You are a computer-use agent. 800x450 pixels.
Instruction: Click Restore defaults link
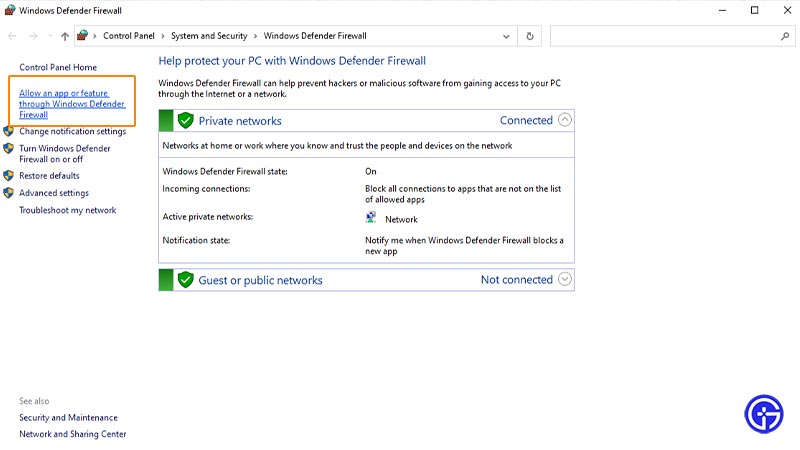49,176
